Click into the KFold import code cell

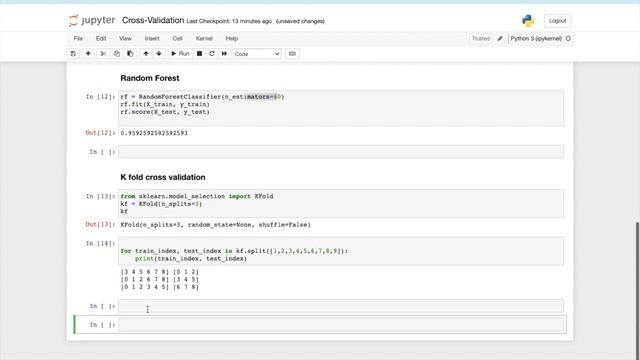click(x=341, y=204)
